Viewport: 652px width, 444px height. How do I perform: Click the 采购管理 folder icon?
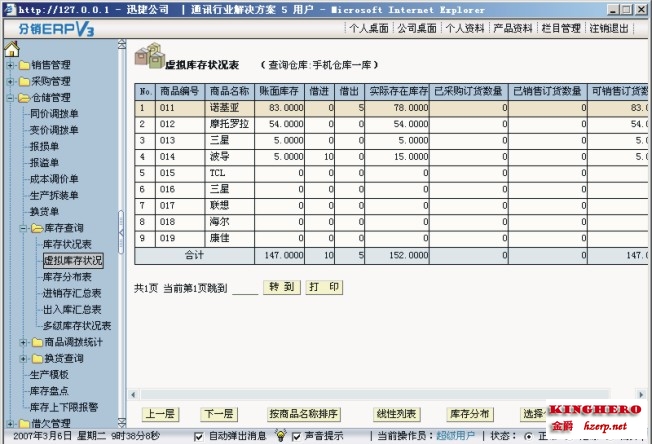pyautogui.click(x=24, y=81)
